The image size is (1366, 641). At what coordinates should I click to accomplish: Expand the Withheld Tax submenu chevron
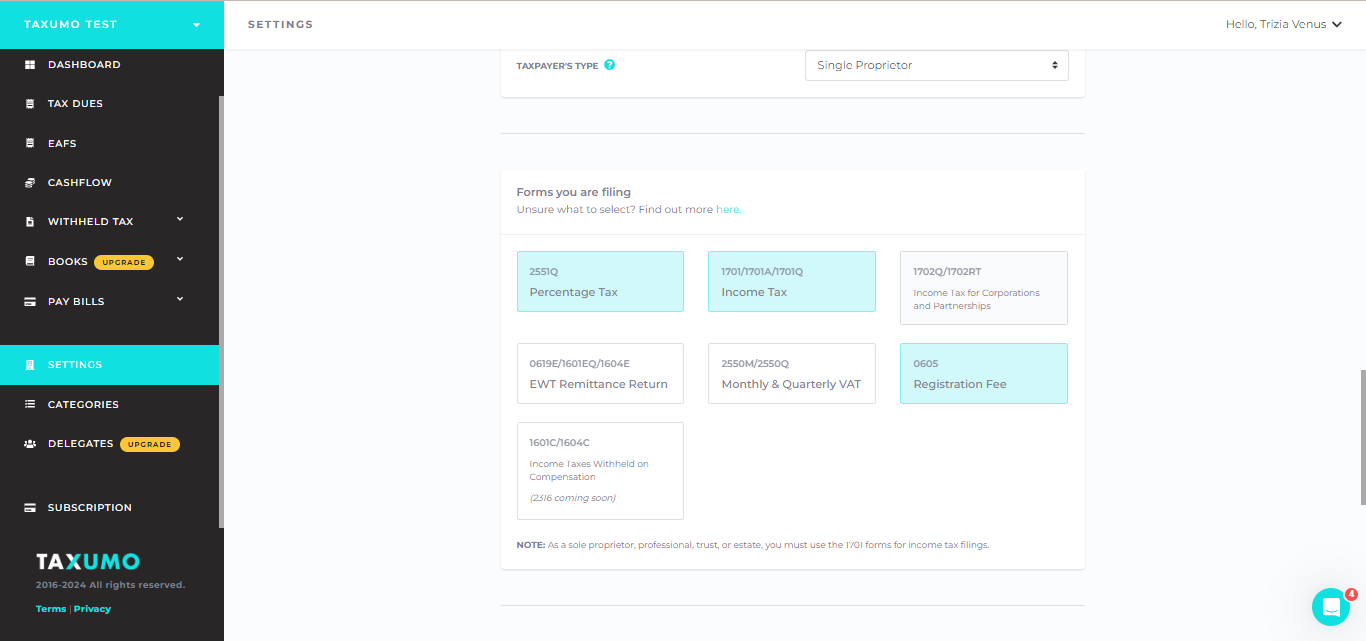pos(180,219)
